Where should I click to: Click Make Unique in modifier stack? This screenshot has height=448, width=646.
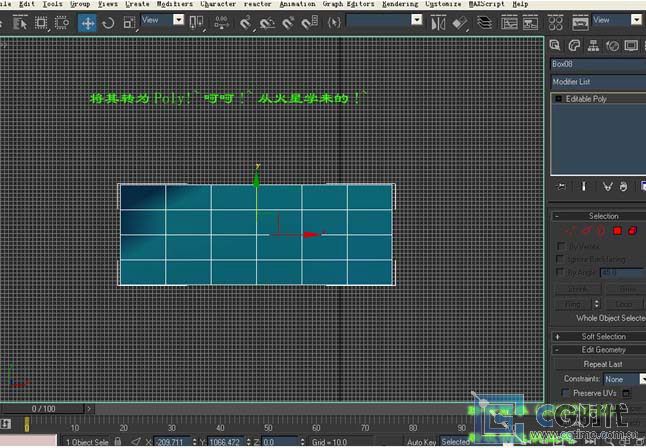click(607, 187)
